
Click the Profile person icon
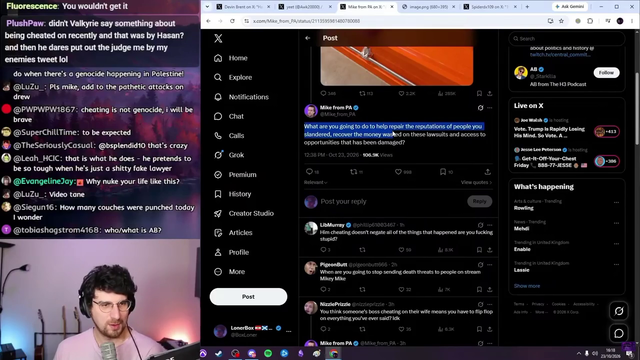(x=218, y=252)
